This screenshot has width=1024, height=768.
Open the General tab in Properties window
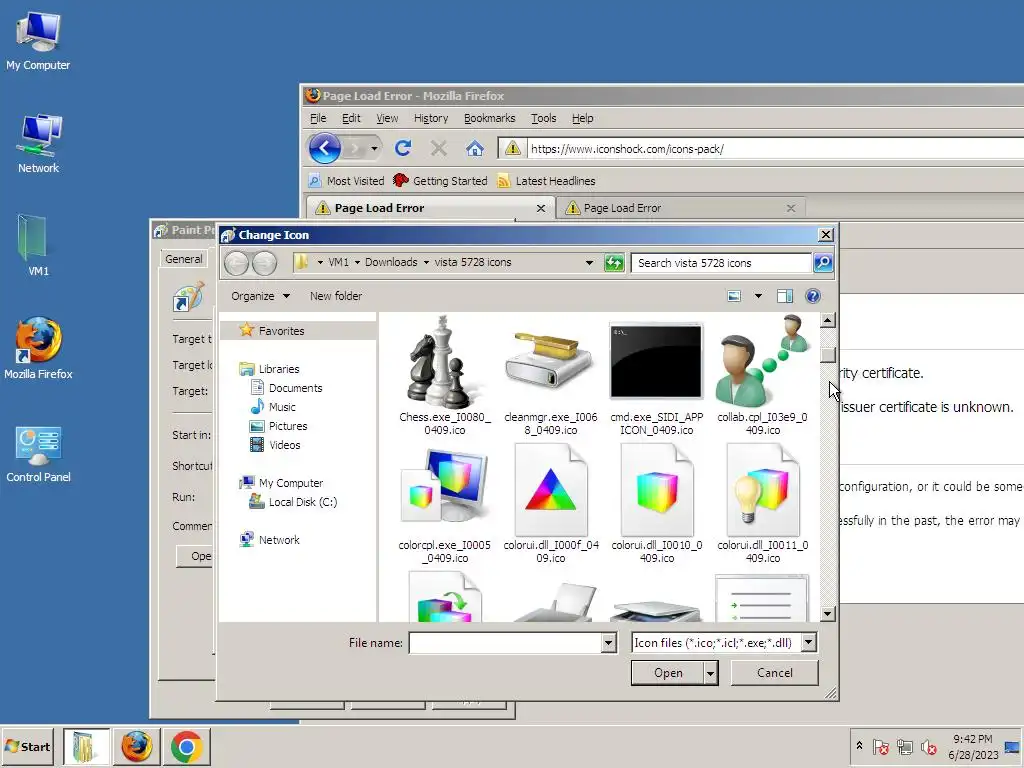(x=184, y=259)
